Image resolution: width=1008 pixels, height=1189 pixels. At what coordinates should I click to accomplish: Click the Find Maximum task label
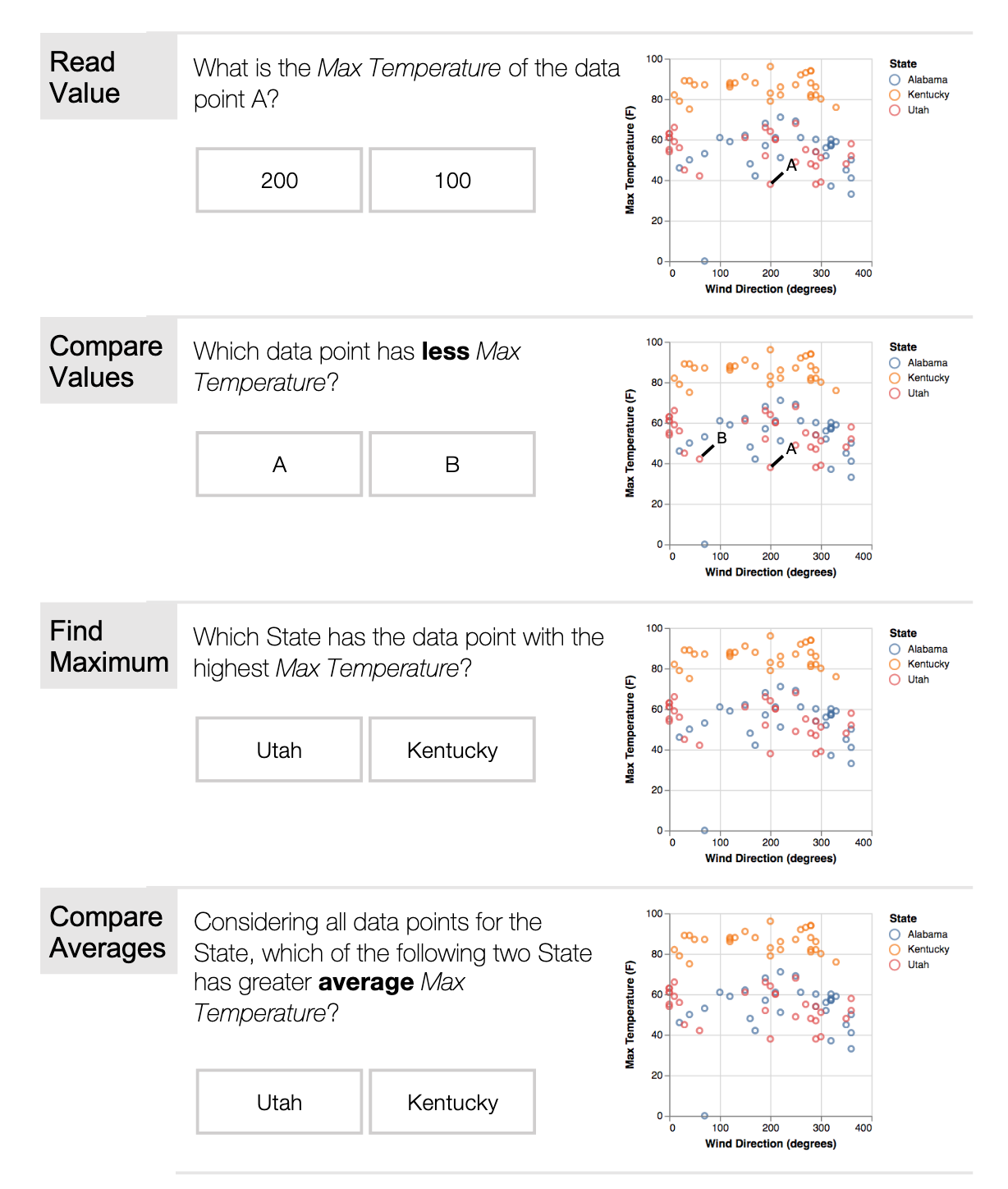click(x=108, y=646)
